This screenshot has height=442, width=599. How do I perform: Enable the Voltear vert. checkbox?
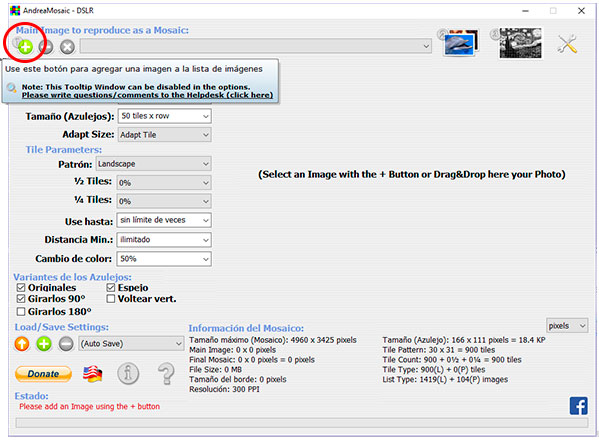pos(111,298)
